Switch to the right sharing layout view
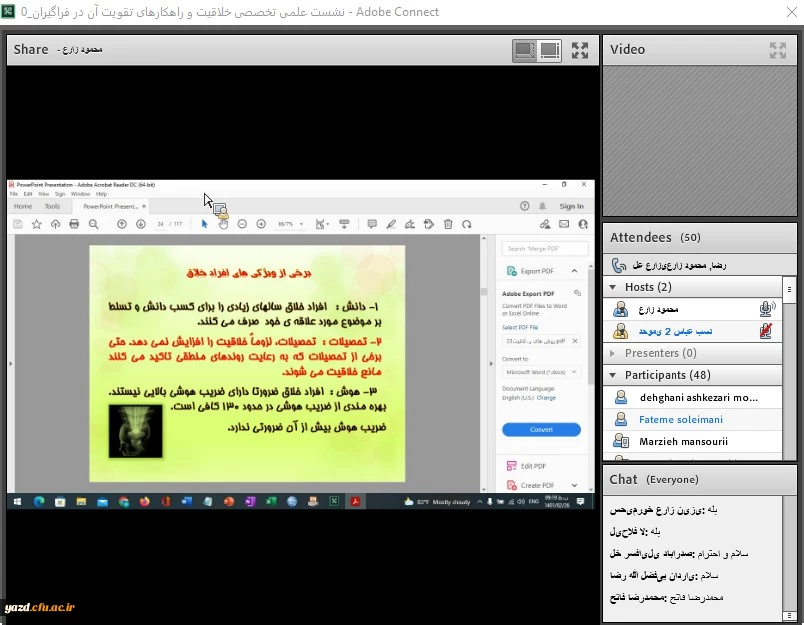The image size is (804, 625). 549,49
